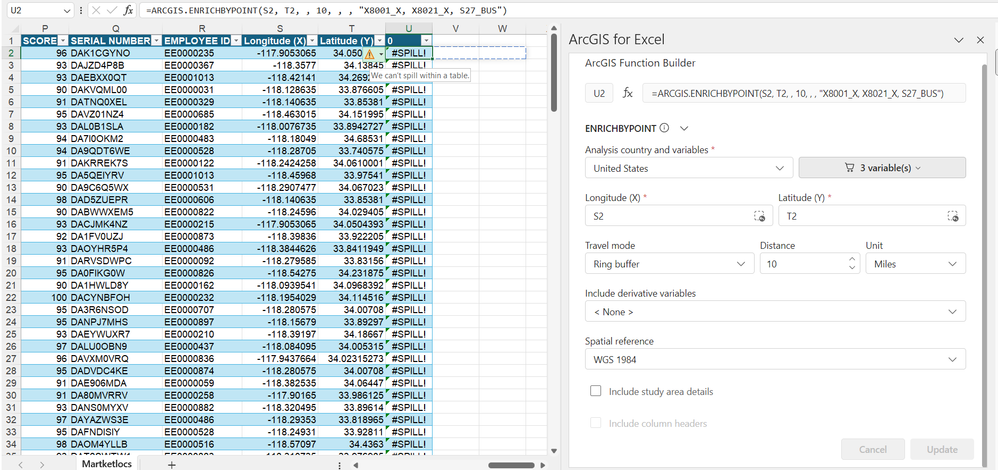
Task: Open the SERIAL NUMBER column filter dropdown
Action: [156, 41]
